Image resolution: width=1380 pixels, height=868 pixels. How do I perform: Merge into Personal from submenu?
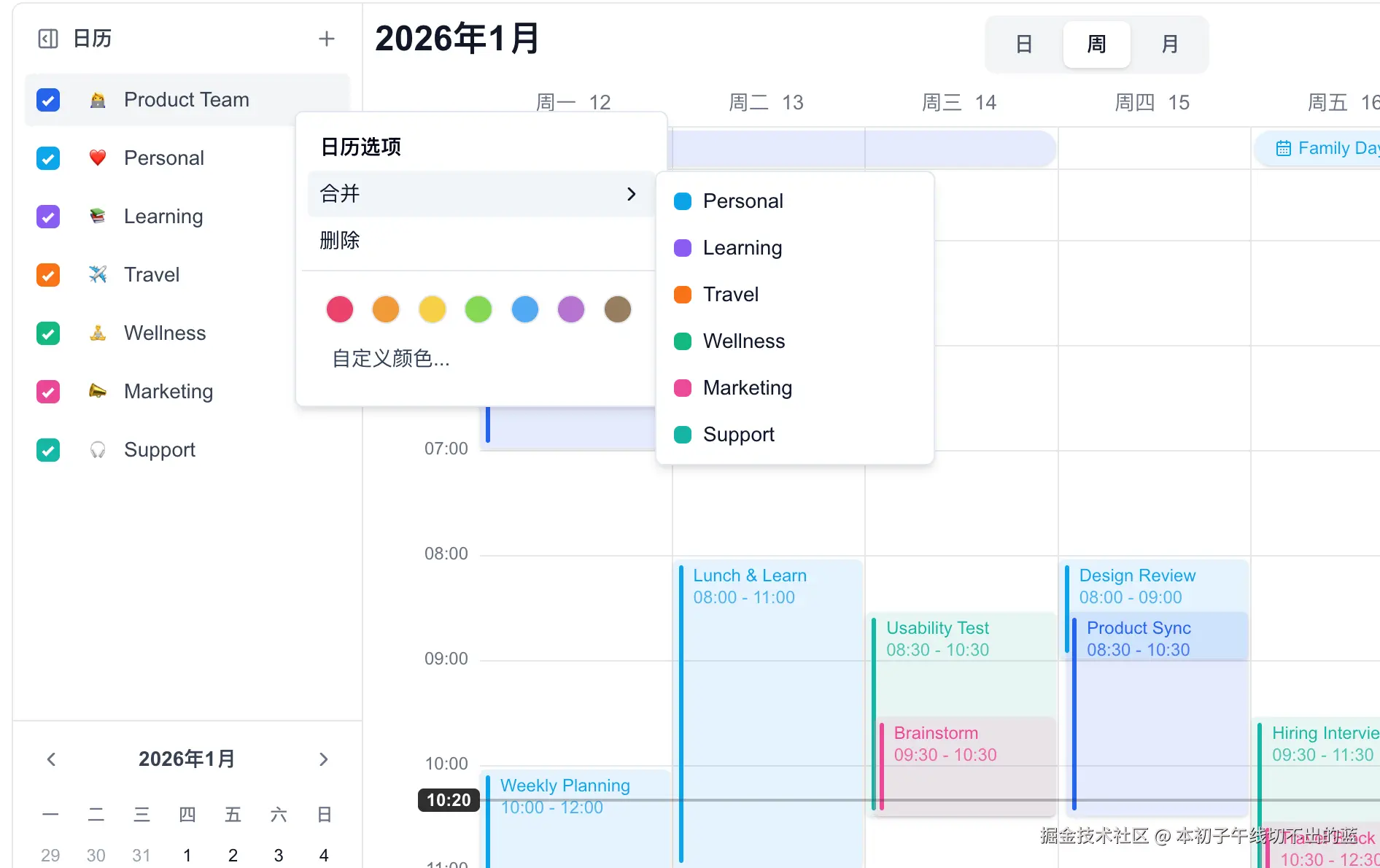(x=795, y=201)
